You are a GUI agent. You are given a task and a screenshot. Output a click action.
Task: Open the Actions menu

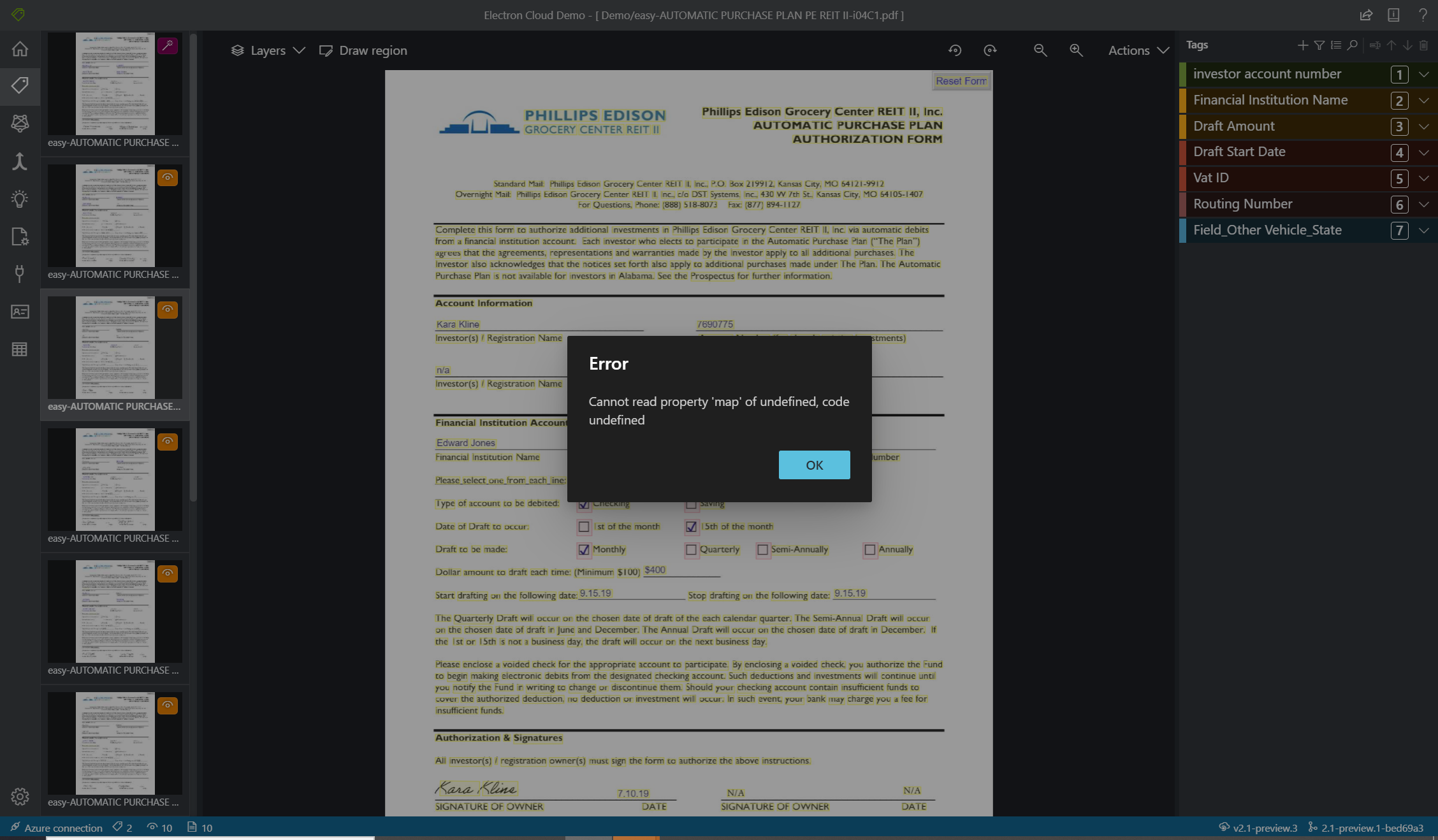(1137, 50)
